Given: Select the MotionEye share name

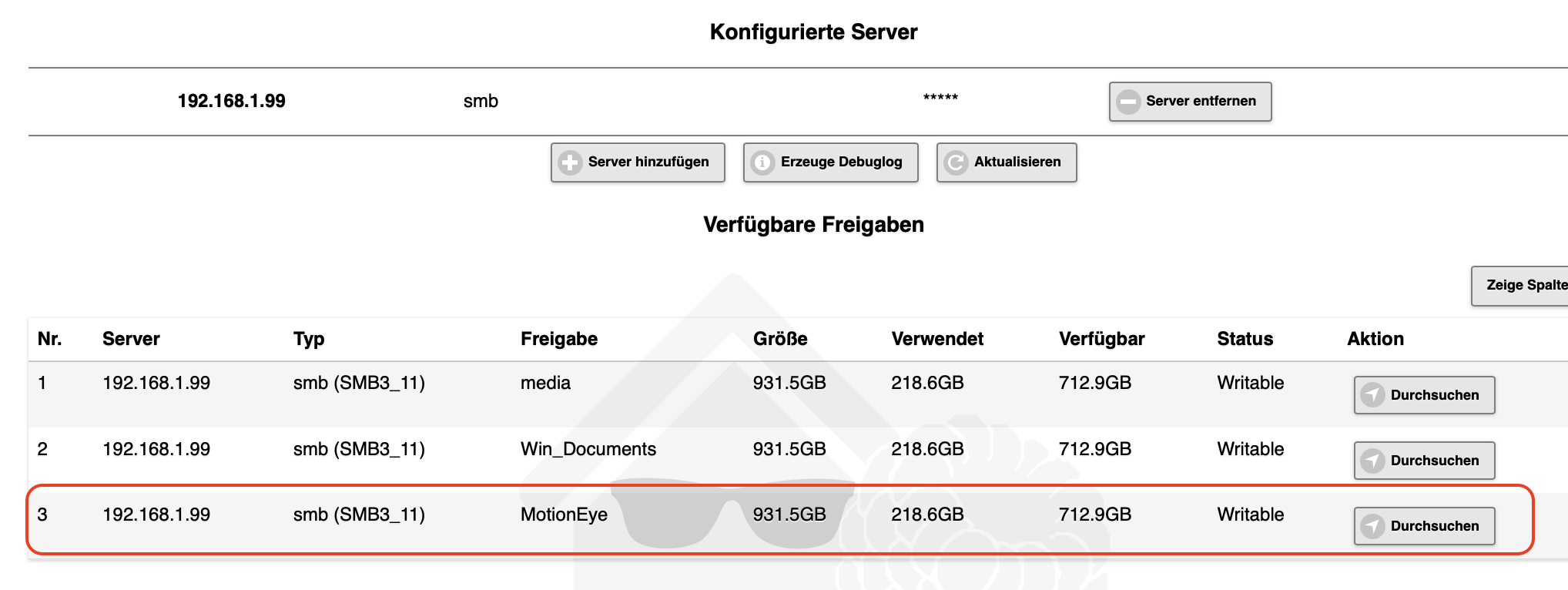Looking at the screenshot, I should 564,515.
